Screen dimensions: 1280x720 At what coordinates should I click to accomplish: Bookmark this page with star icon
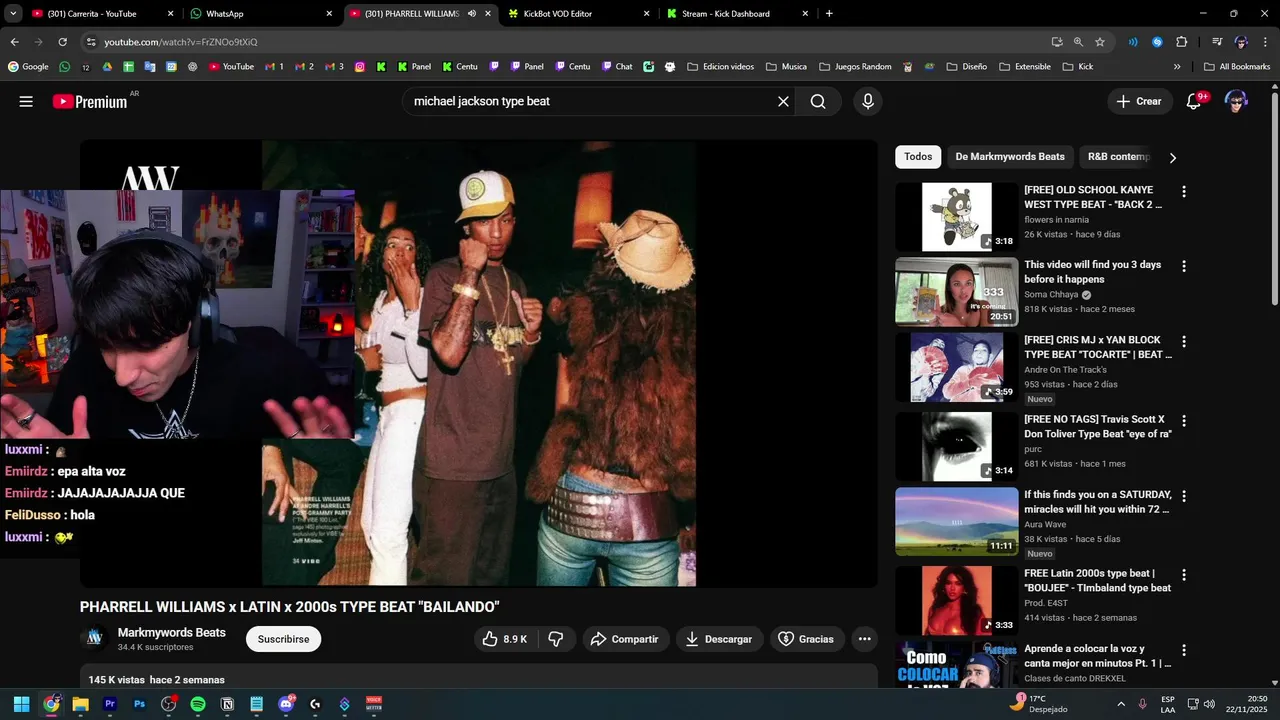pyautogui.click(x=1100, y=42)
